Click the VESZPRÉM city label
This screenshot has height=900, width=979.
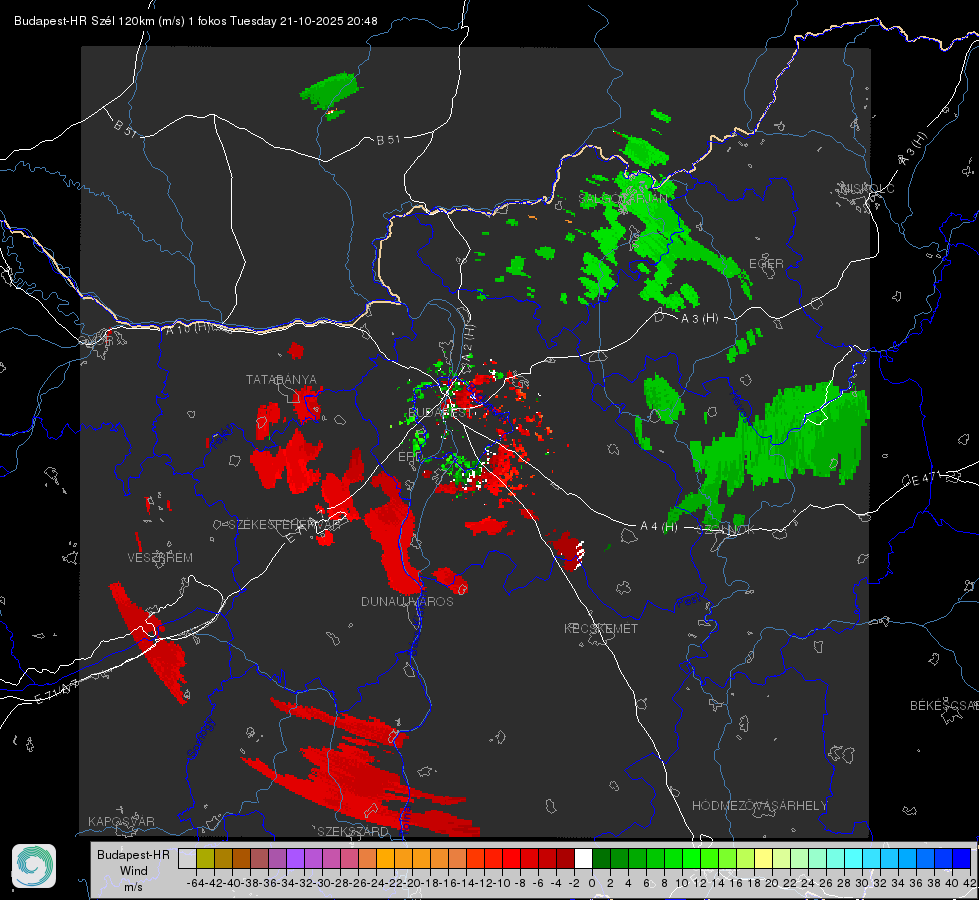click(160, 558)
